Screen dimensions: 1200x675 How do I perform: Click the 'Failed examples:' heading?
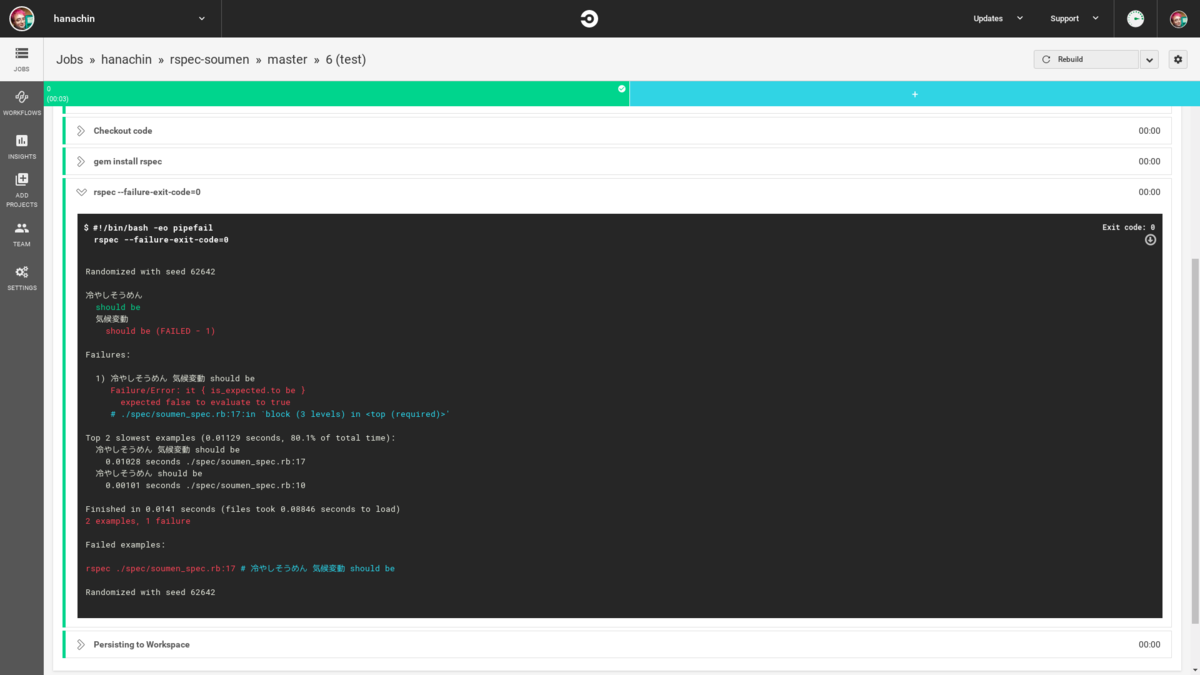126,545
